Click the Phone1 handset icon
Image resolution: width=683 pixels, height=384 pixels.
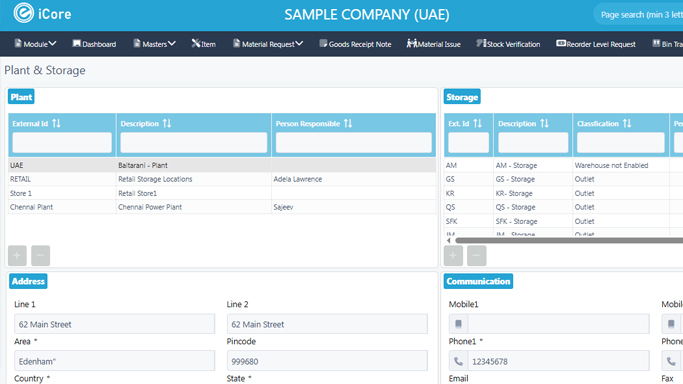(458, 361)
